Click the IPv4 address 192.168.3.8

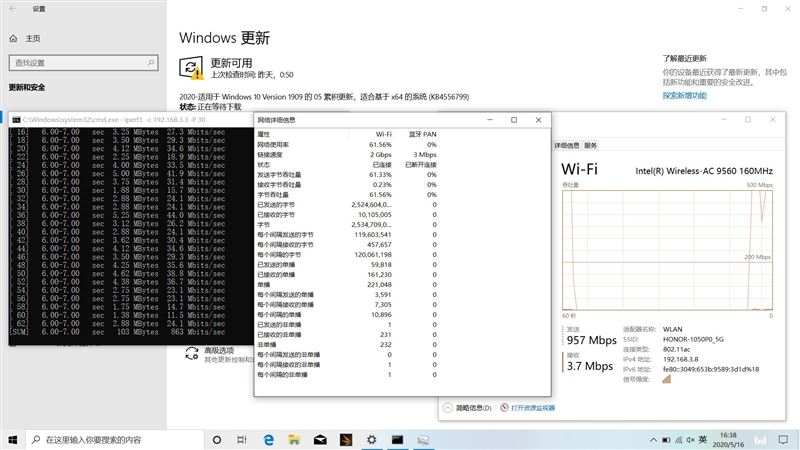pyautogui.click(x=681, y=359)
